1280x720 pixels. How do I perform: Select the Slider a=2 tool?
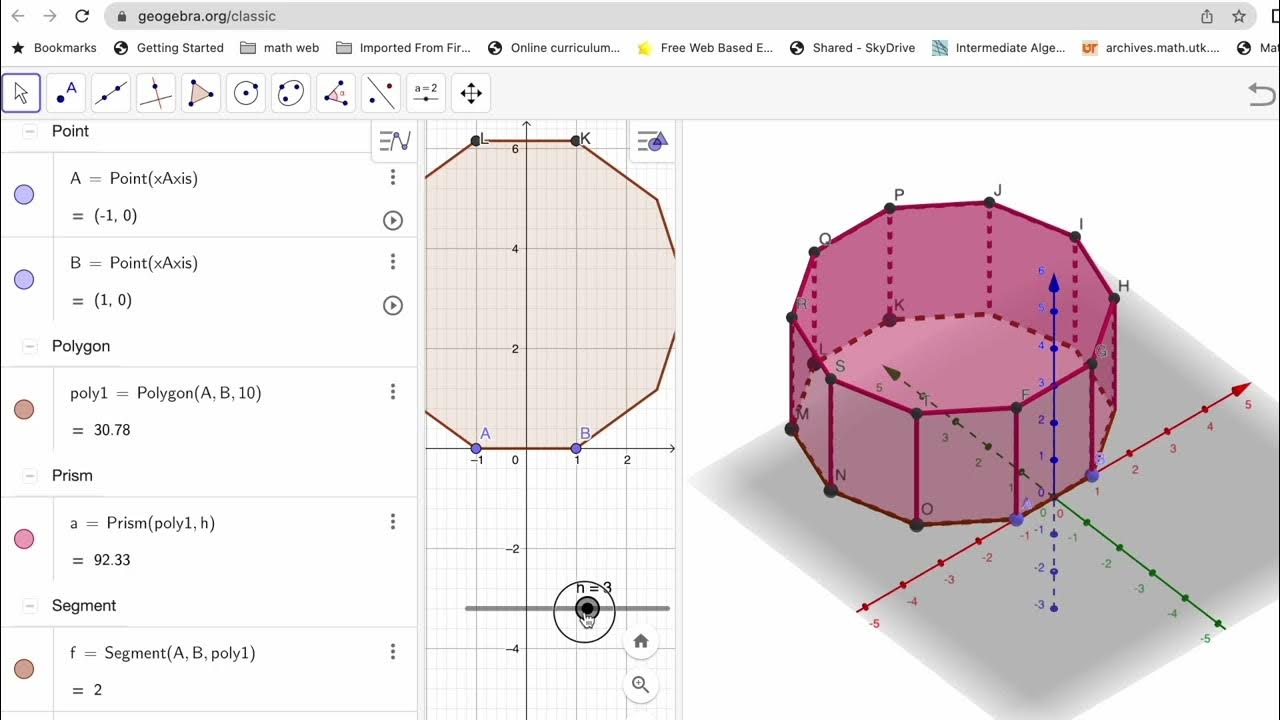426,93
